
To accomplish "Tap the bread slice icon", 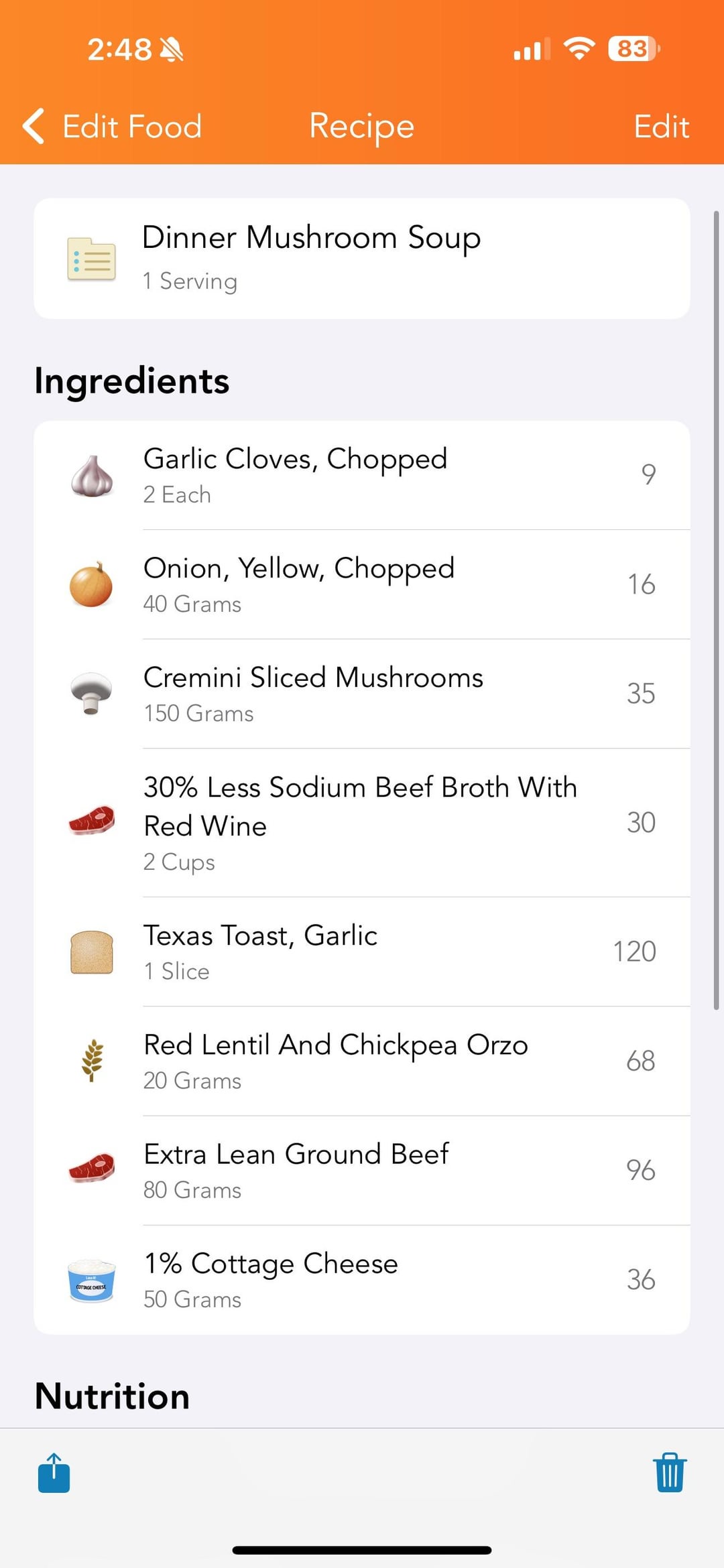I will [x=92, y=952].
